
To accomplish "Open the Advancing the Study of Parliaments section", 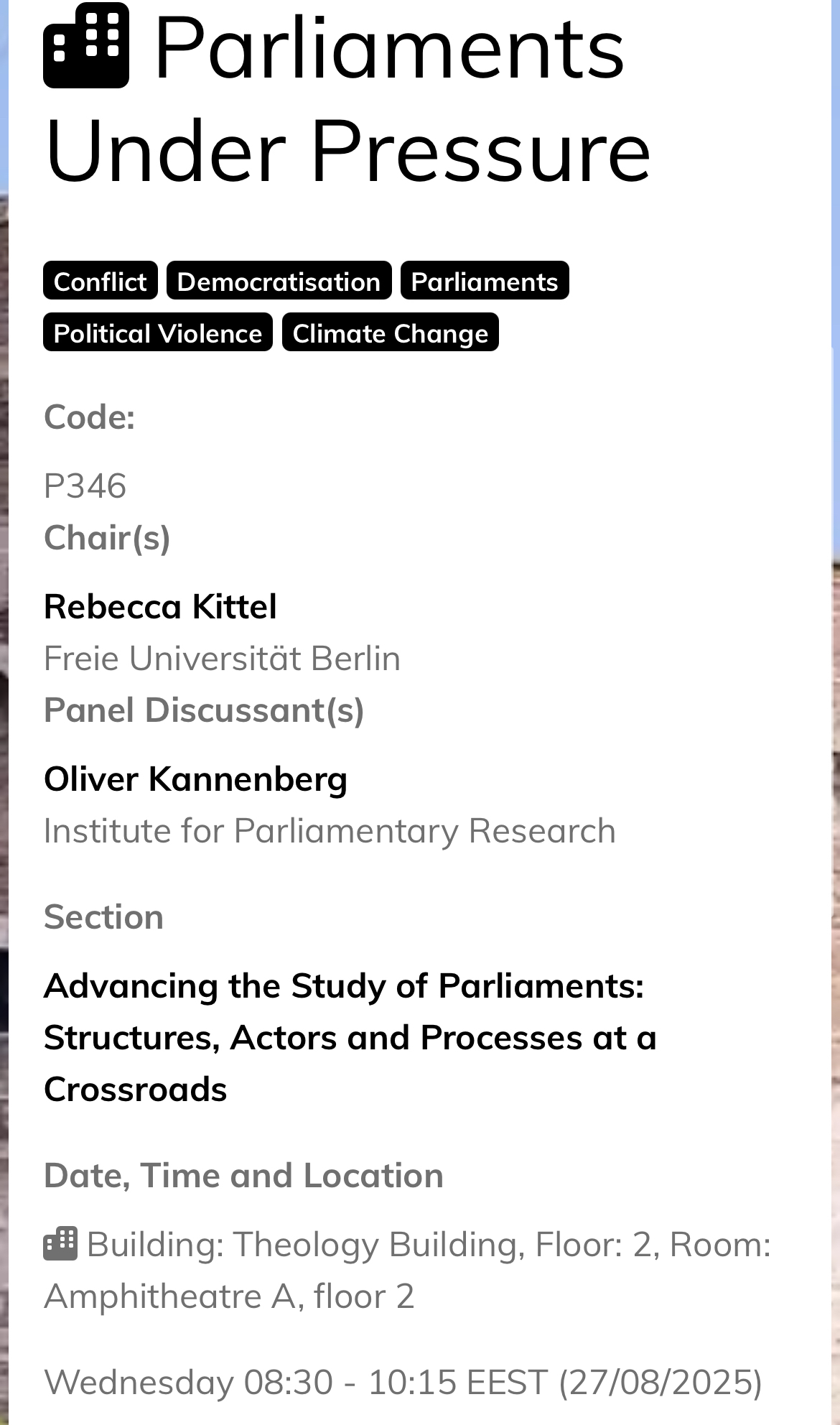I will point(350,1037).
